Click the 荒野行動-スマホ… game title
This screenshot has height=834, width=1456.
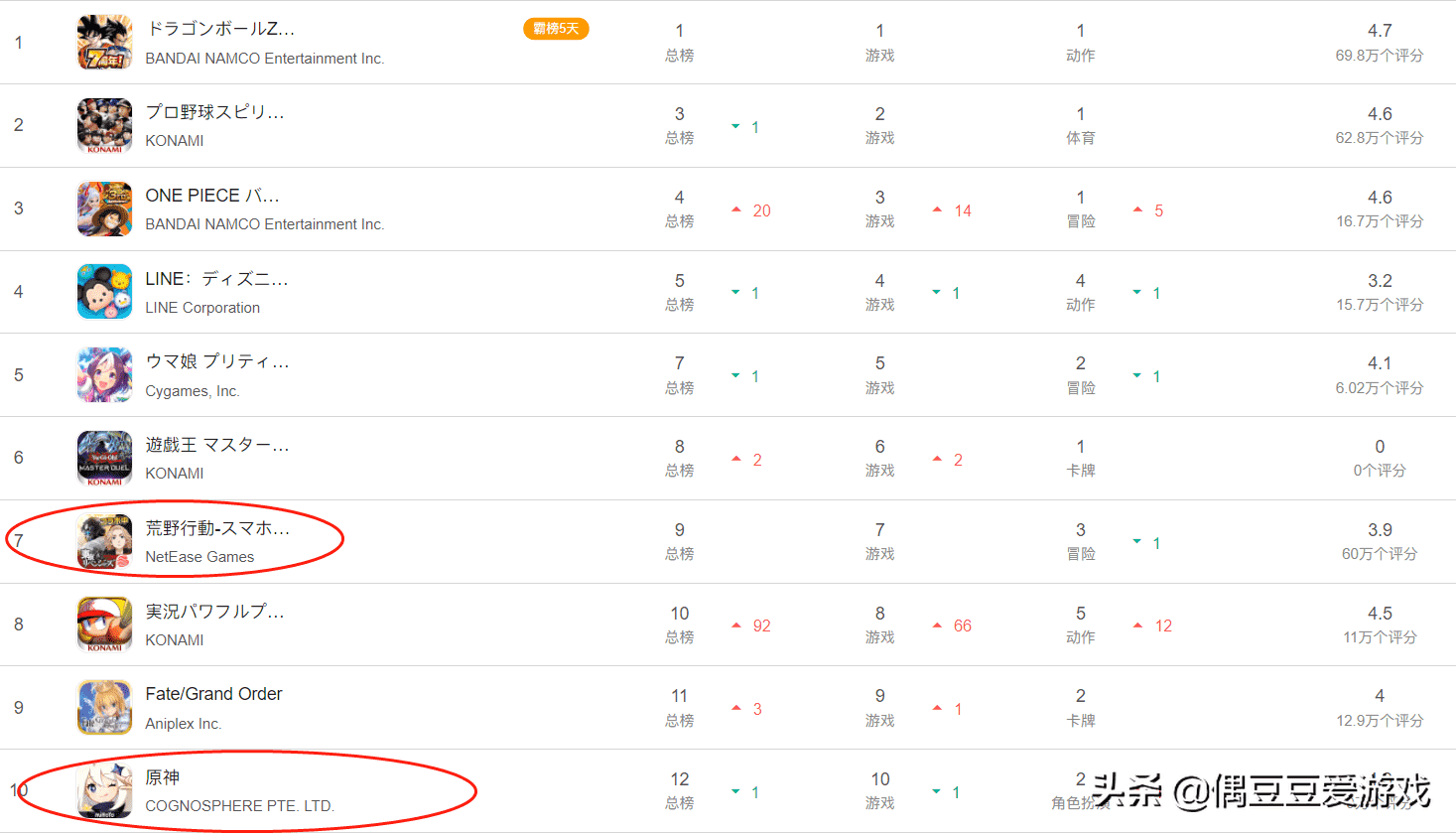coord(217,528)
